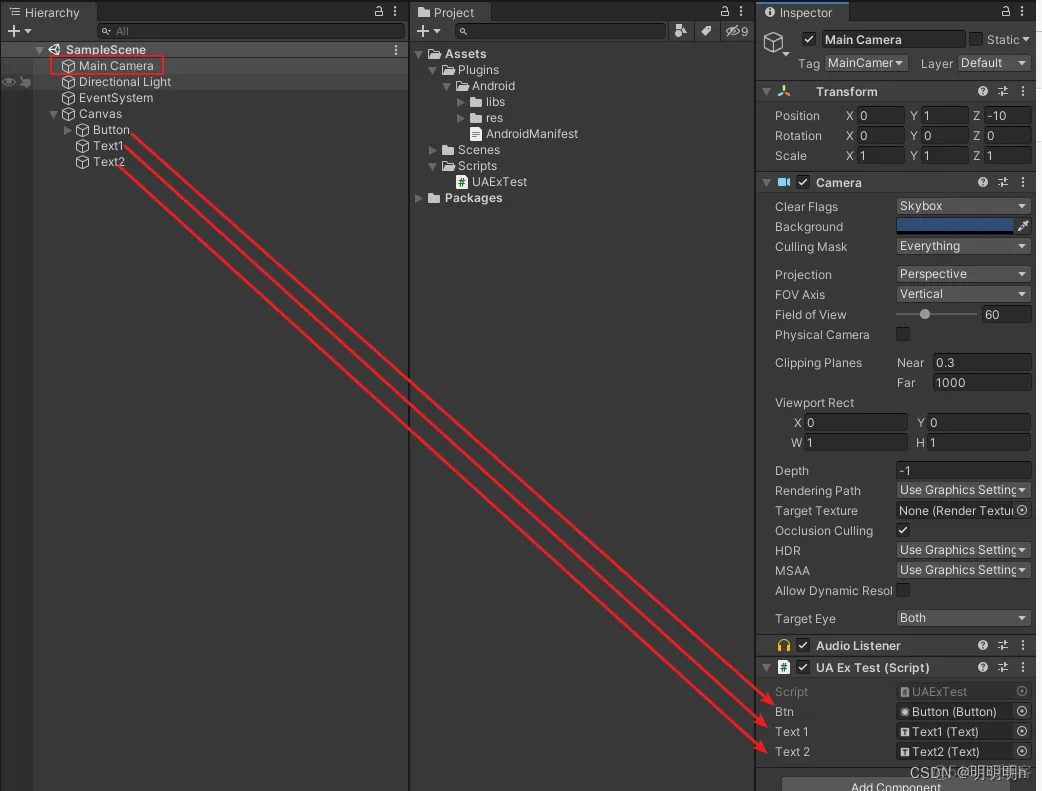Open Culling Mask Everything dropdown
This screenshot has width=1042, height=791.
pos(963,246)
